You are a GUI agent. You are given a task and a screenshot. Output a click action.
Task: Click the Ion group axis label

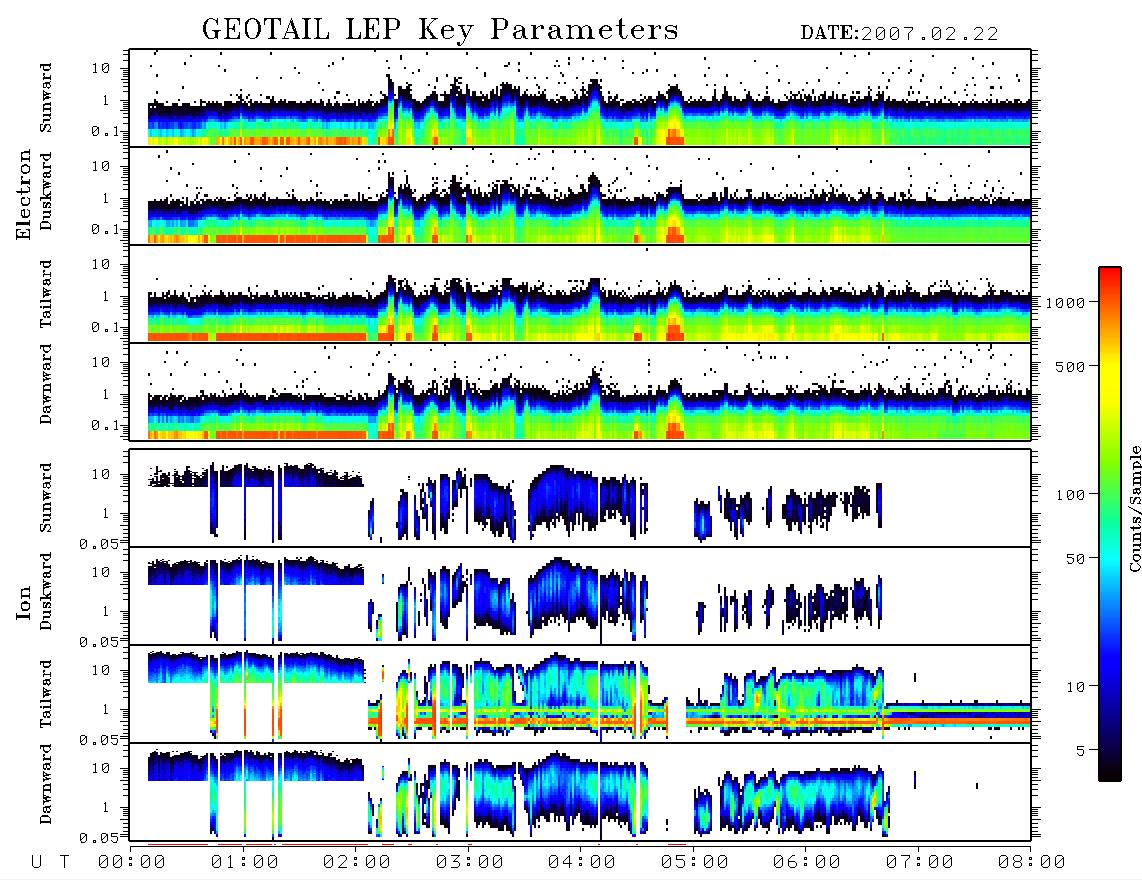pos(23,602)
